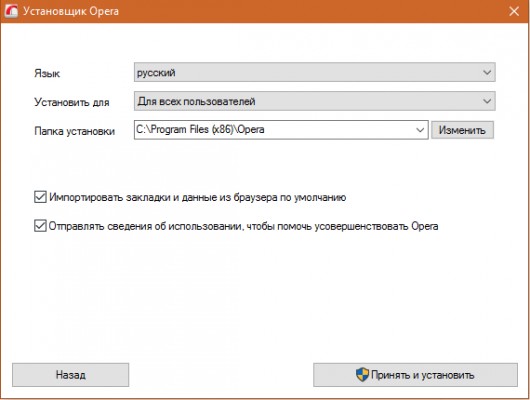
Task: Go back with the Назад button
Action: (x=71, y=375)
